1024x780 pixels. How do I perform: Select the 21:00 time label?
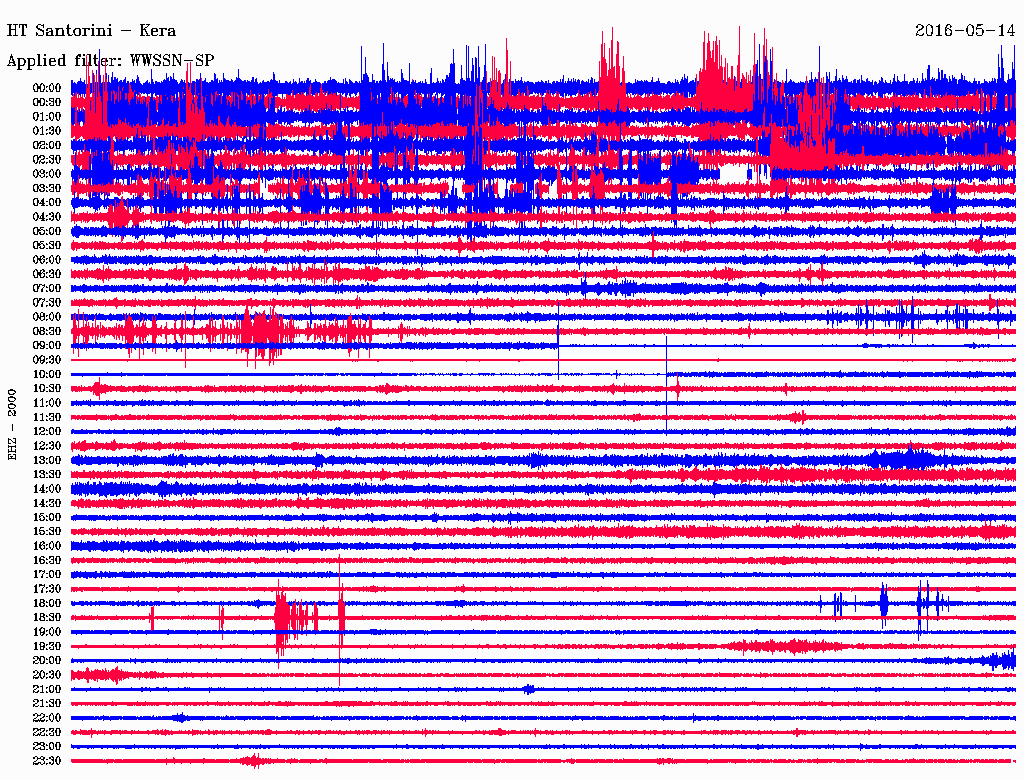click(47, 689)
